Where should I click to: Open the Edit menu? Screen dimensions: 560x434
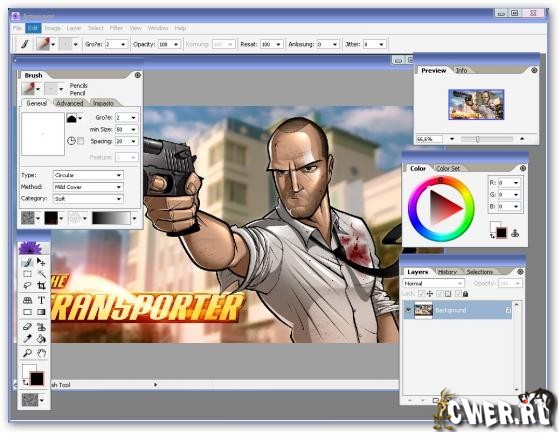click(x=33, y=28)
